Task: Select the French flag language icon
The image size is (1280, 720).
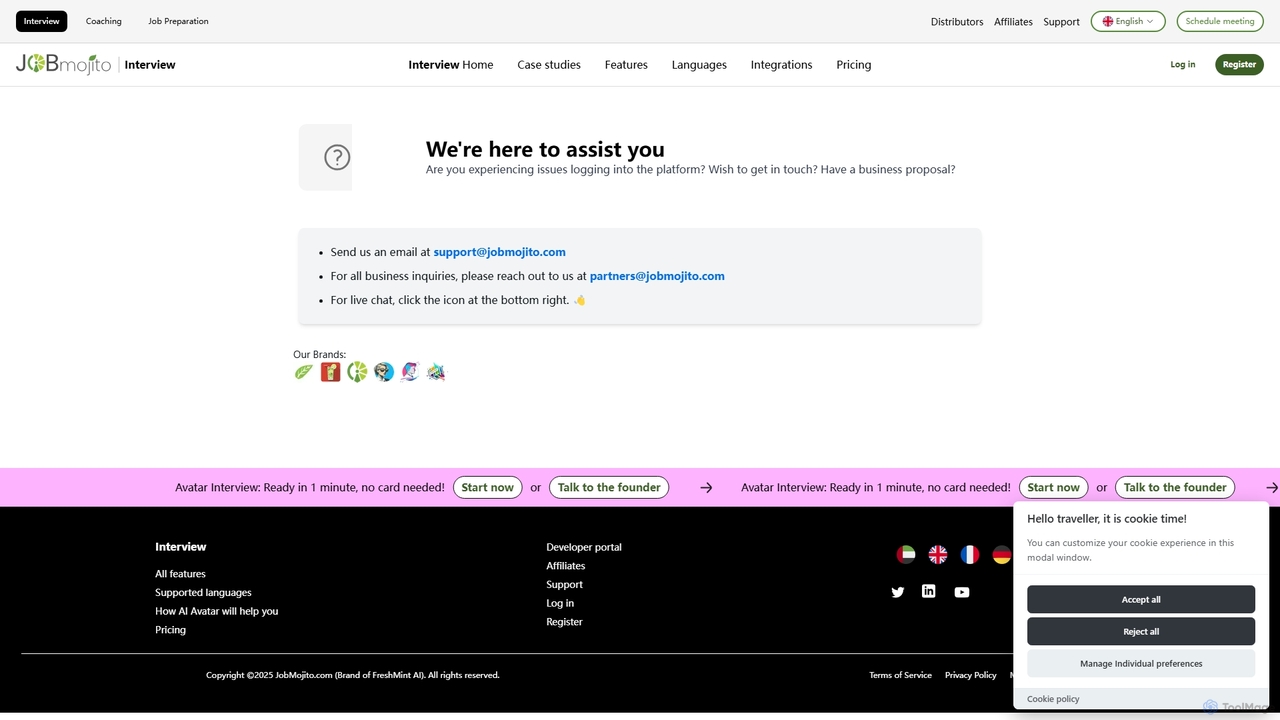Action: [970, 554]
